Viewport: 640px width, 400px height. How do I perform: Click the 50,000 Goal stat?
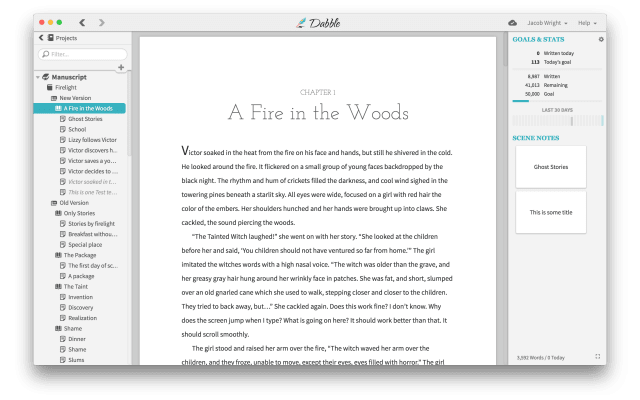[x=540, y=94]
